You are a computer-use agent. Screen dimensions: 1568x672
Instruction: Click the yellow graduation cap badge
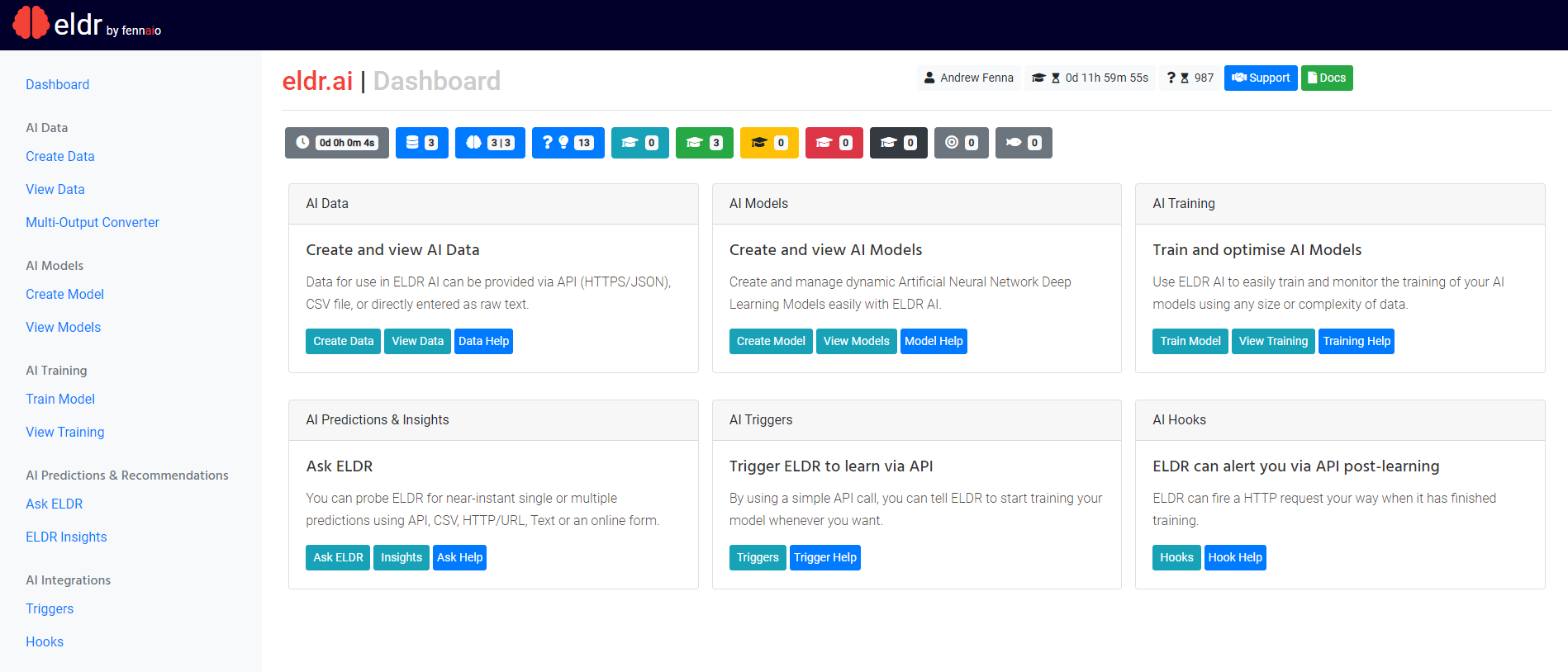(x=769, y=143)
